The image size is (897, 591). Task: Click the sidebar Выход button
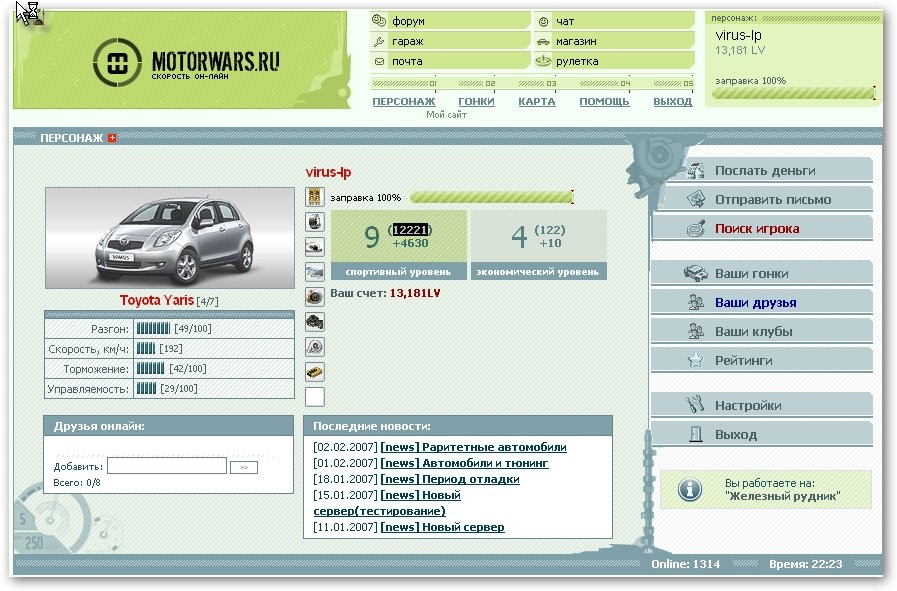coord(763,435)
